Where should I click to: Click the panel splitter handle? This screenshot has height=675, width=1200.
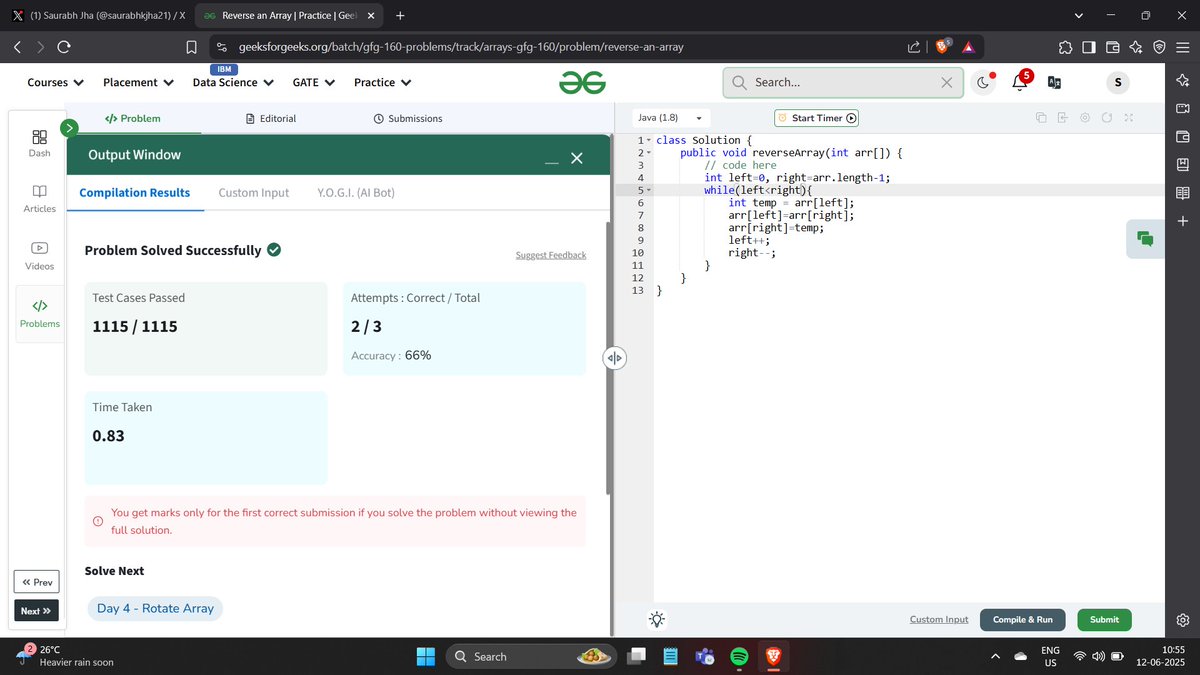pyautogui.click(x=614, y=358)
